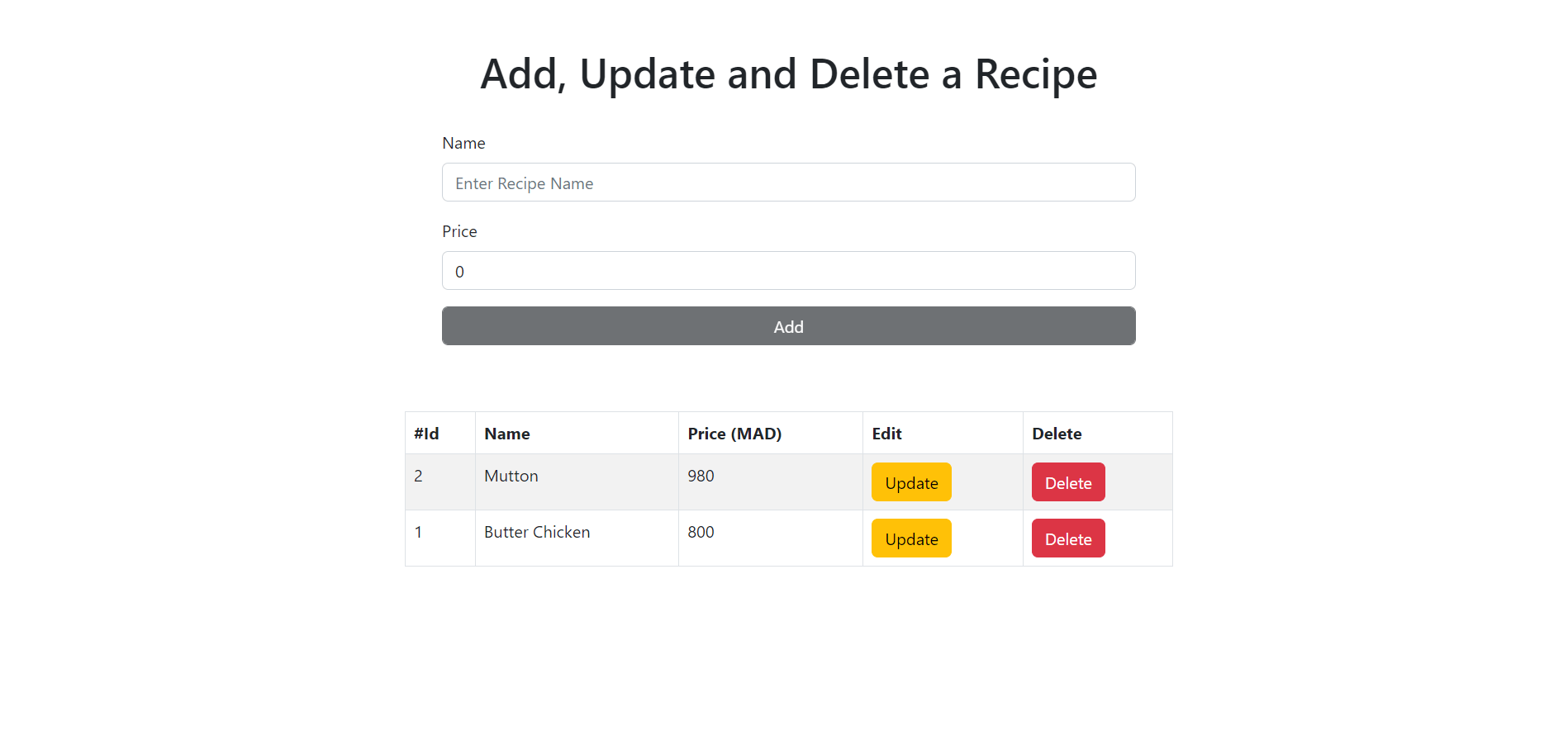Select the Price (MAD) column header

click(x=734, y=433)
